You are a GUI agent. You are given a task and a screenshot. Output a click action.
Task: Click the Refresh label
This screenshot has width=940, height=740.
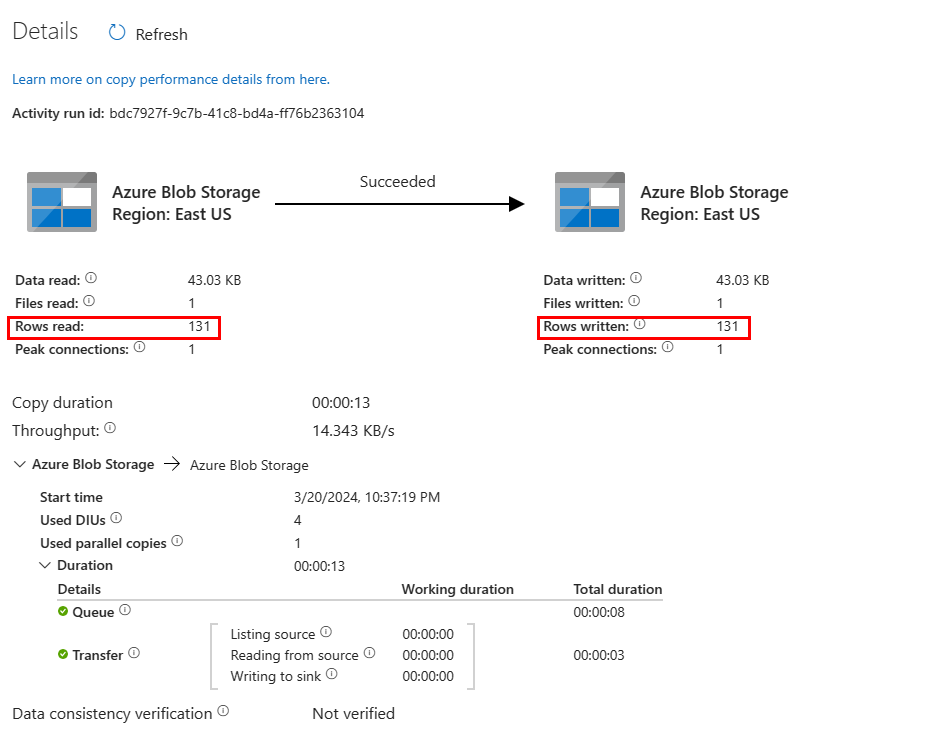pos(161,35)
